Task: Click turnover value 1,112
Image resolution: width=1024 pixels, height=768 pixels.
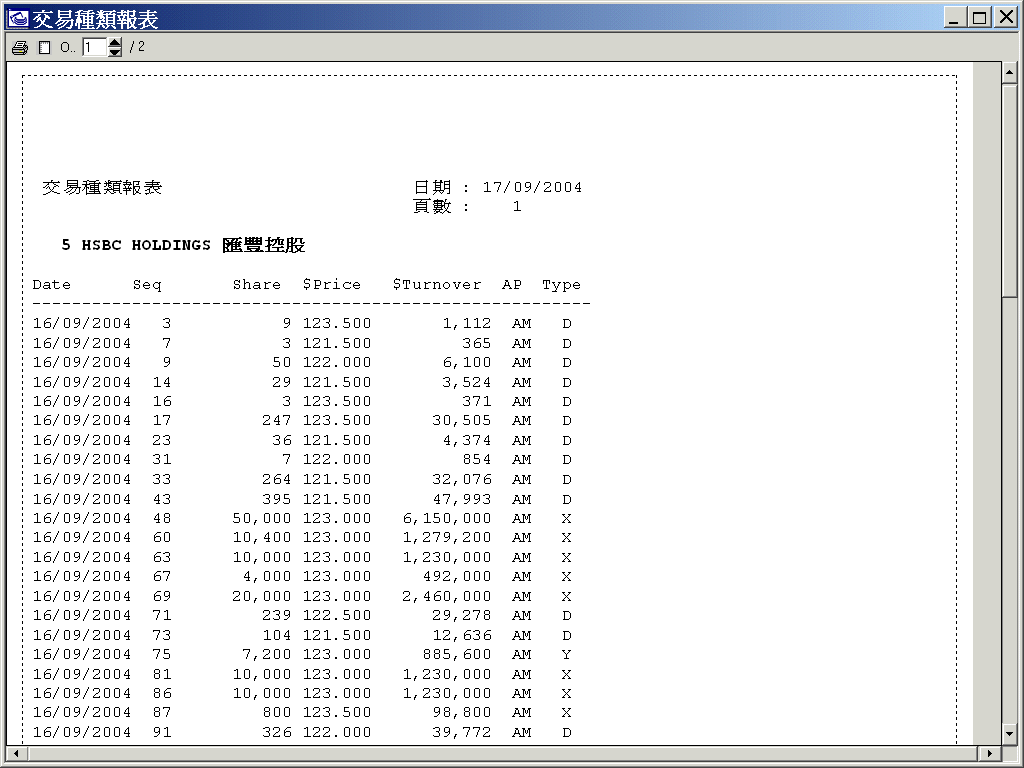Action: tap(467, 323)
